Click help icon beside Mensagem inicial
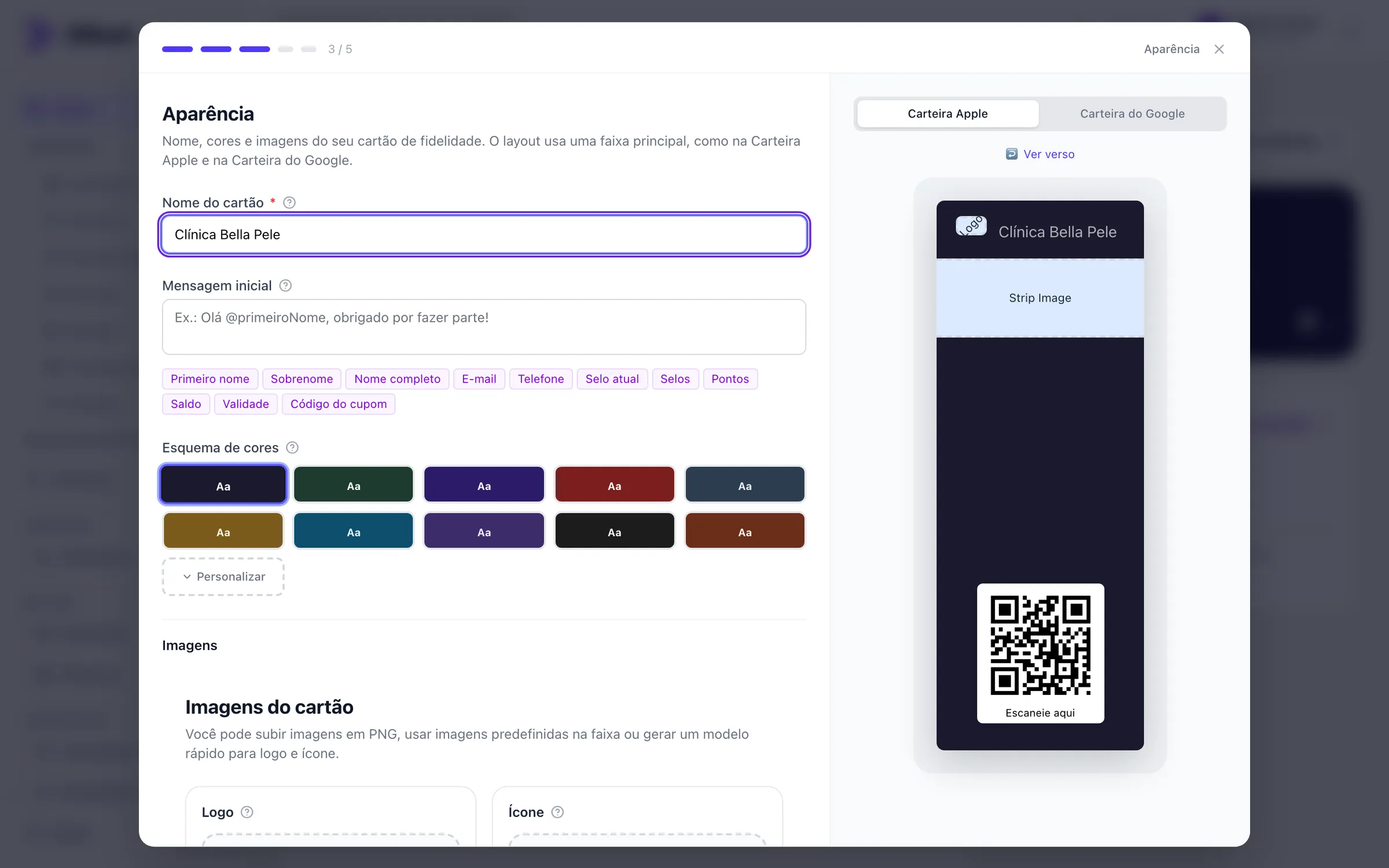The image size is (1389, 868). tap(285, 286)
